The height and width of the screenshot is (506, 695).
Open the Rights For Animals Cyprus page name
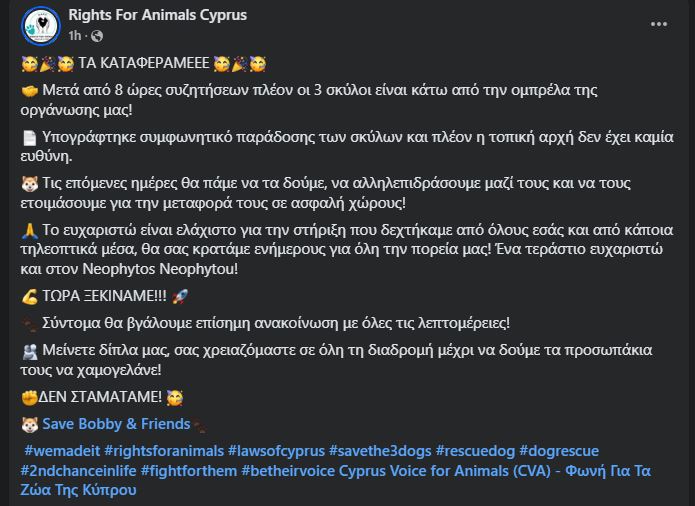tap(157, 15)
